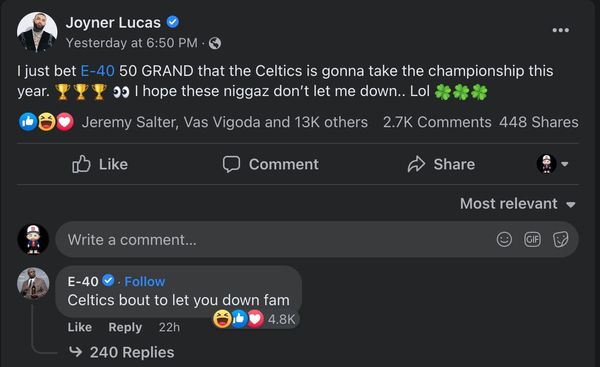Open E-40's commenter avatar

tap(33, 284)
